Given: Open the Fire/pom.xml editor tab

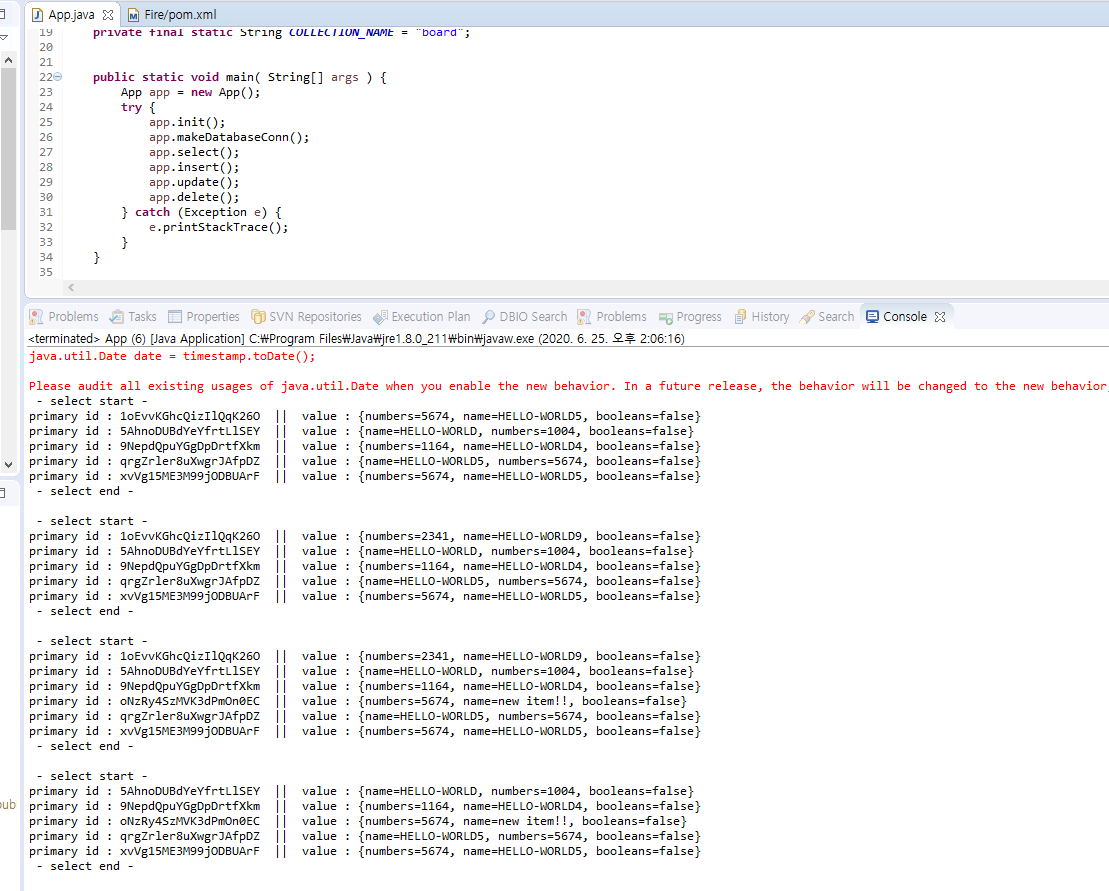Looking at the screenshot, I should tap(173, 15).
